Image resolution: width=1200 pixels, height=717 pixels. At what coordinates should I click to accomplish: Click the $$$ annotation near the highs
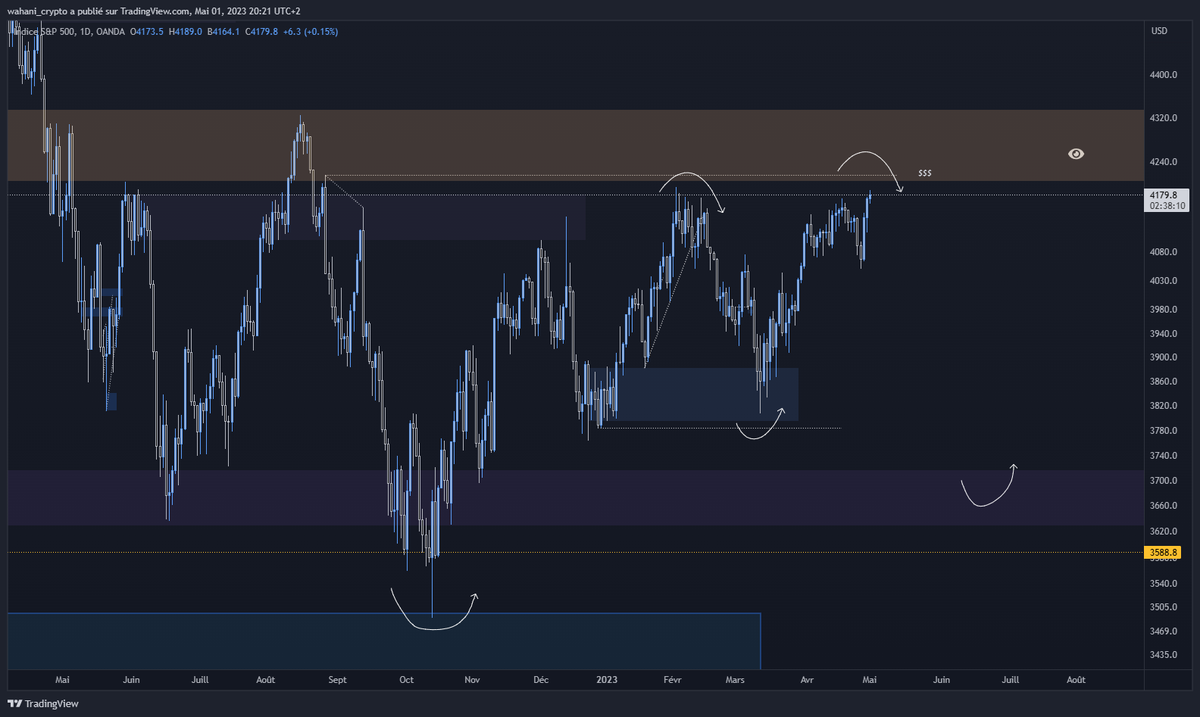pos(924,172)
